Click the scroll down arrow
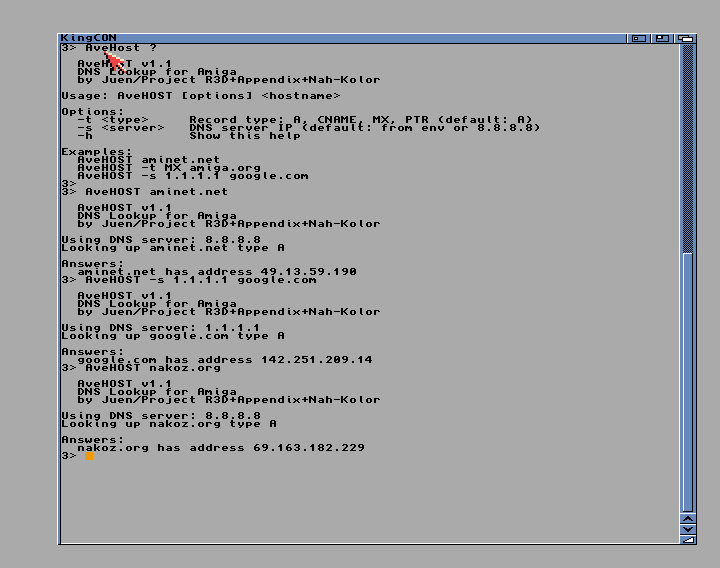 coord(688,529)
